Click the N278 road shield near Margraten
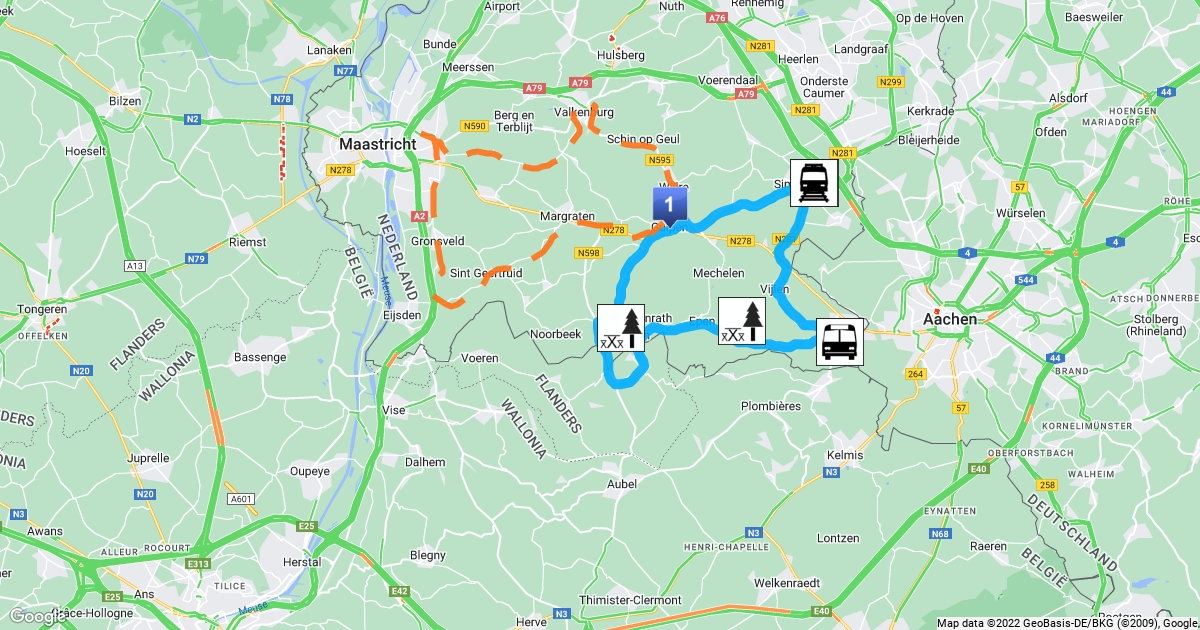The image size is (1200, 630). pos(614,230)
